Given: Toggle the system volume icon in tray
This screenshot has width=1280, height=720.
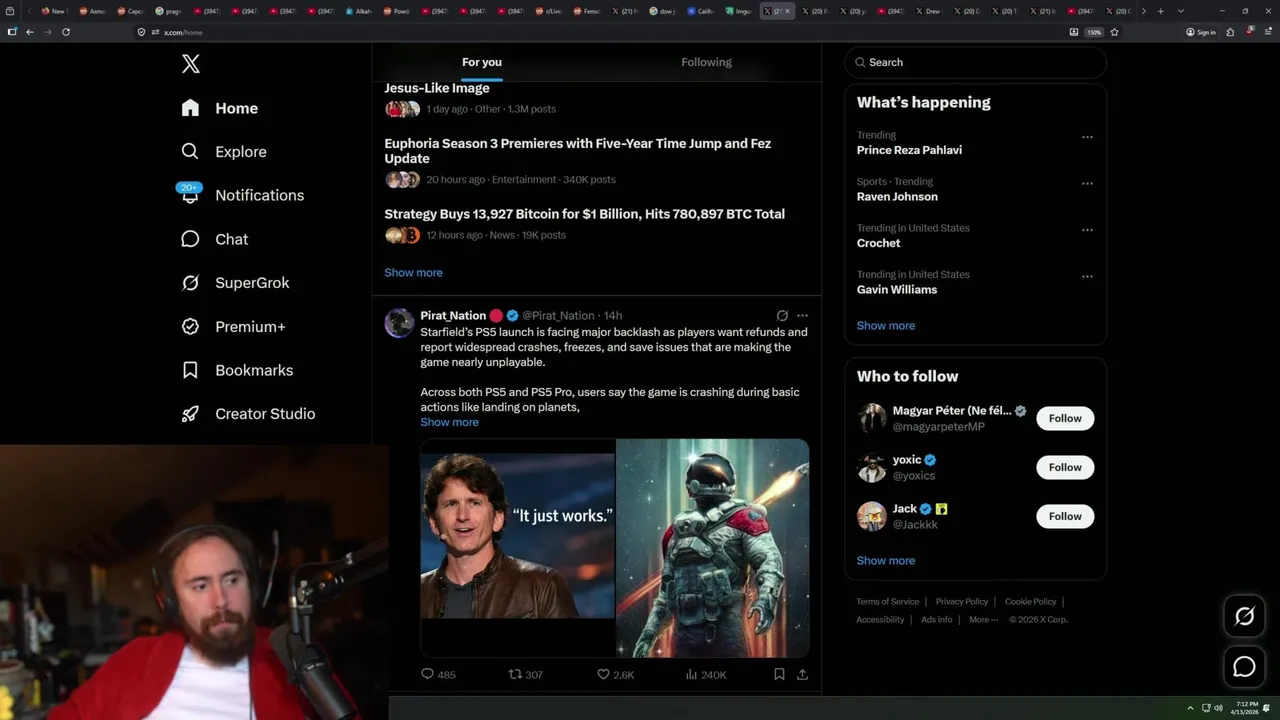Looking at the screenshot, I should [x=1218, y=708].
